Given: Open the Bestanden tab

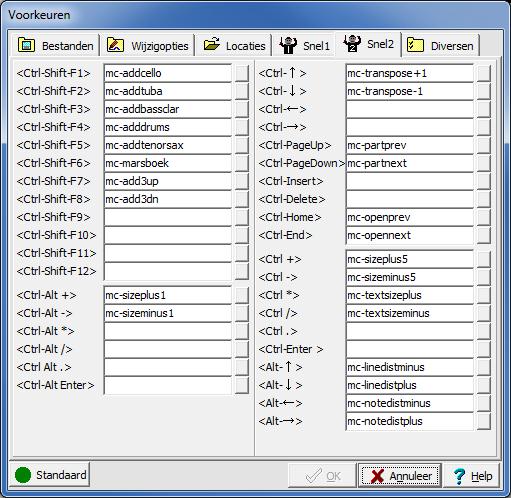Looking at the screenshot, I should pos(56,45).
